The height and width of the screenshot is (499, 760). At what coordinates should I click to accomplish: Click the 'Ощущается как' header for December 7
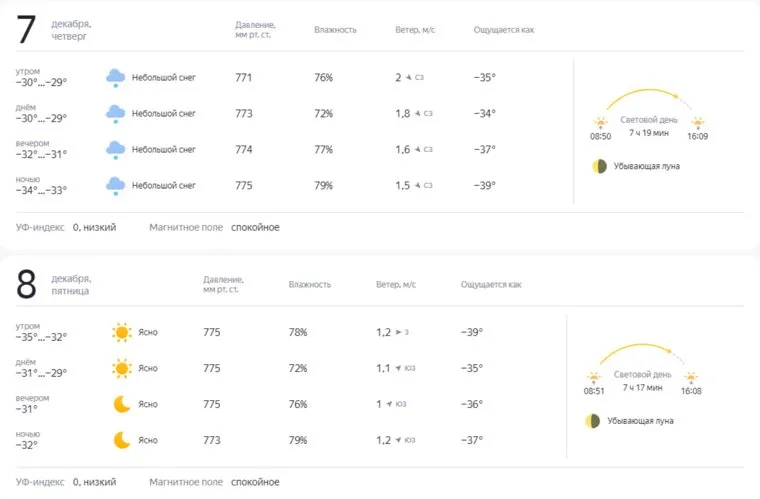point(503,30)
